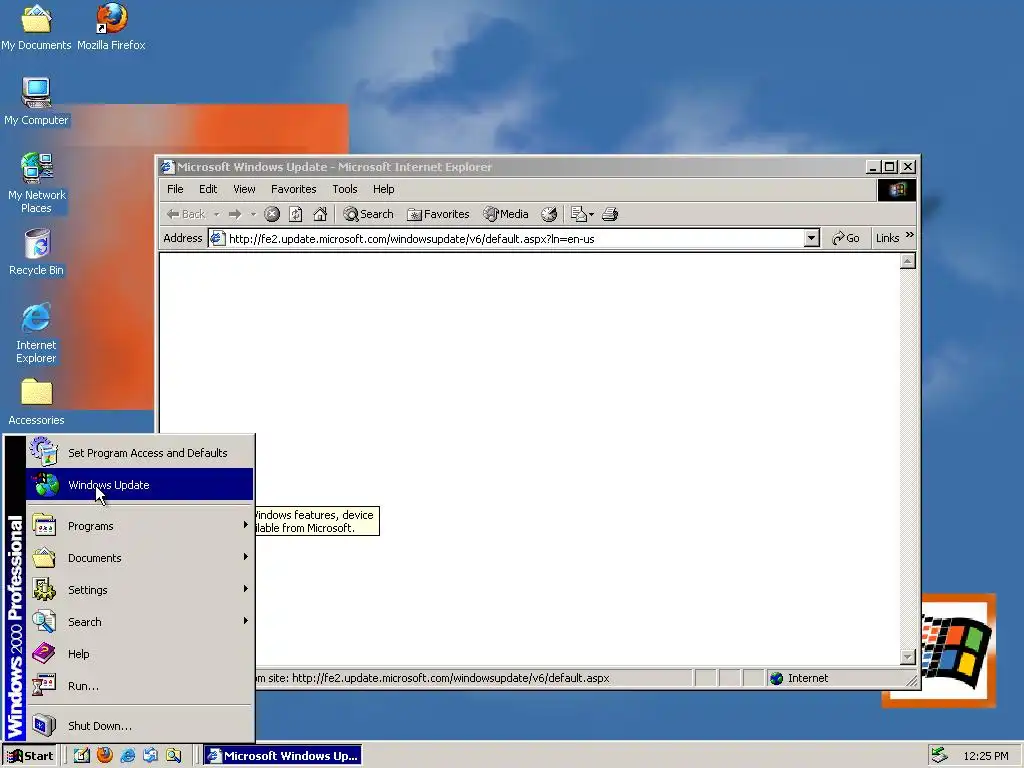Open the Edit menu

[208, 189]
